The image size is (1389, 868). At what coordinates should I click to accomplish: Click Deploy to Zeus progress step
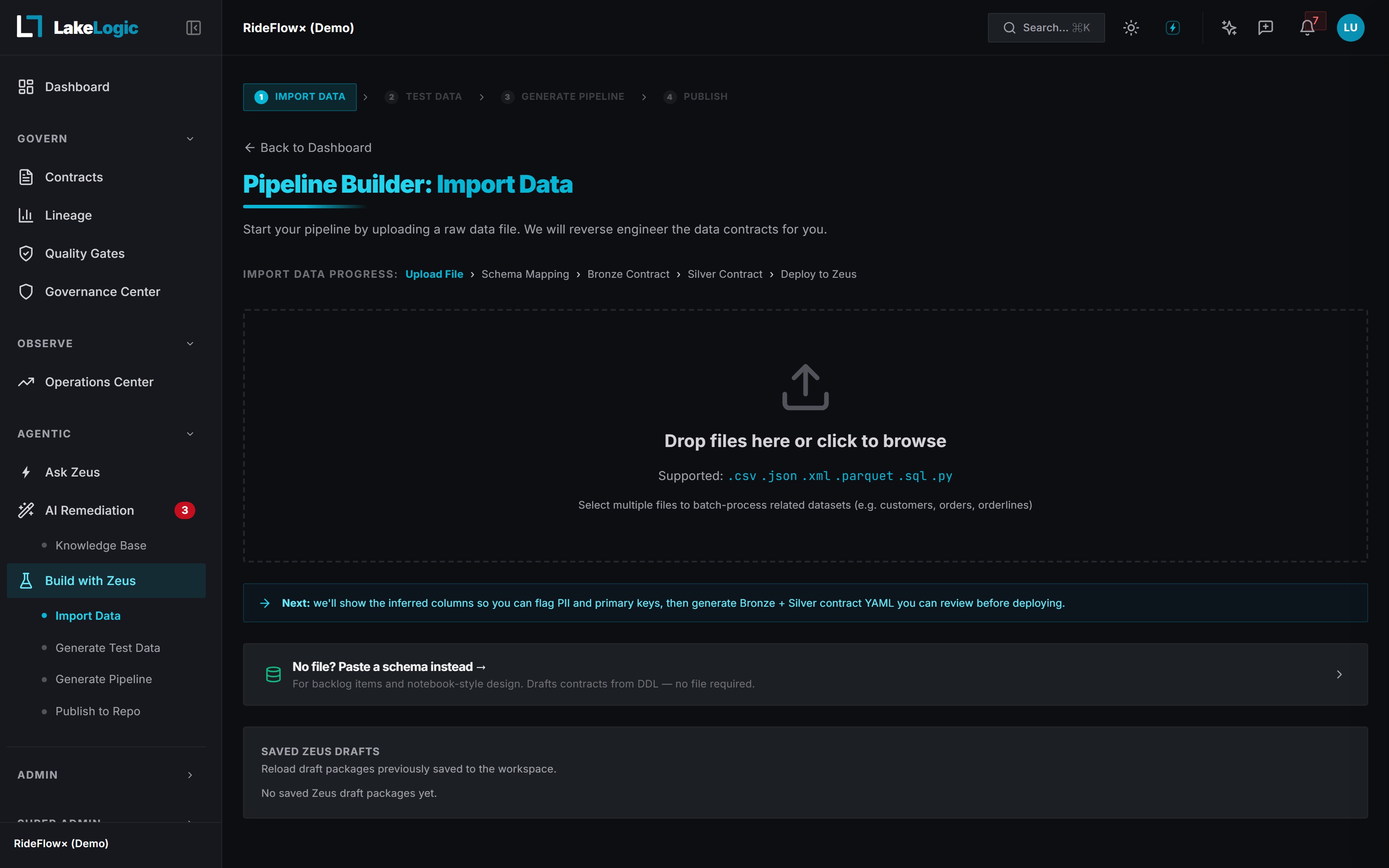pos(819,274)
